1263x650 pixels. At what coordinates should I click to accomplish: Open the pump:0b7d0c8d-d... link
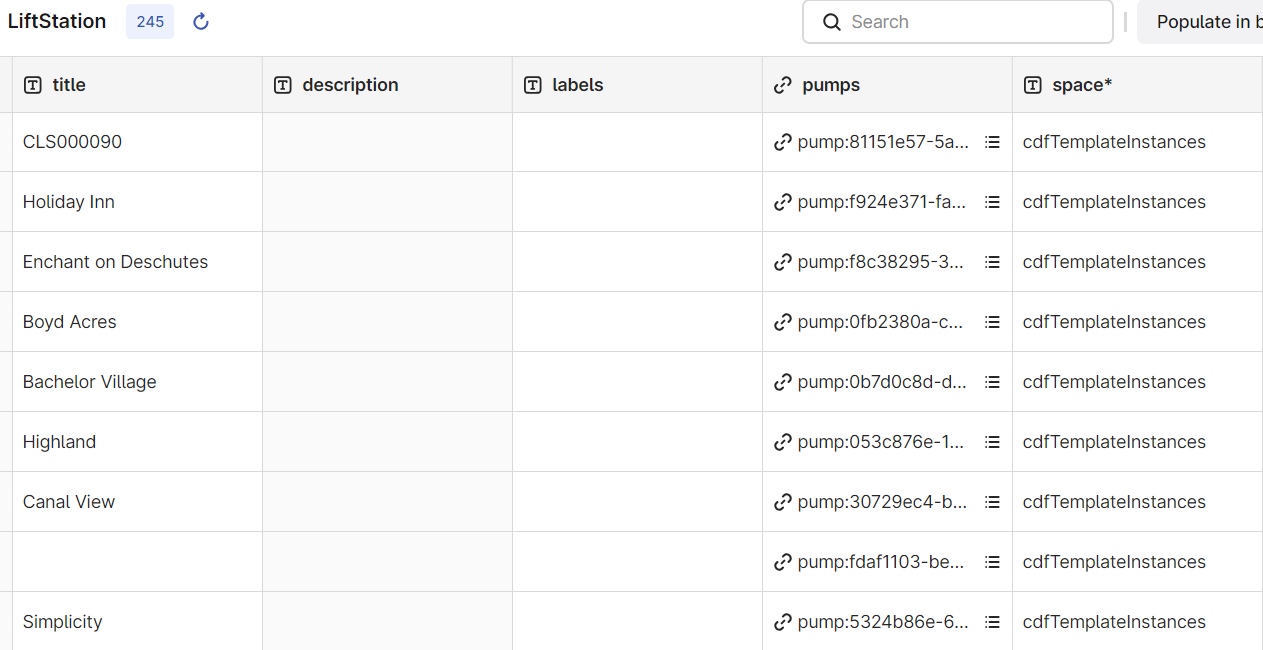[x=882, y=382]
